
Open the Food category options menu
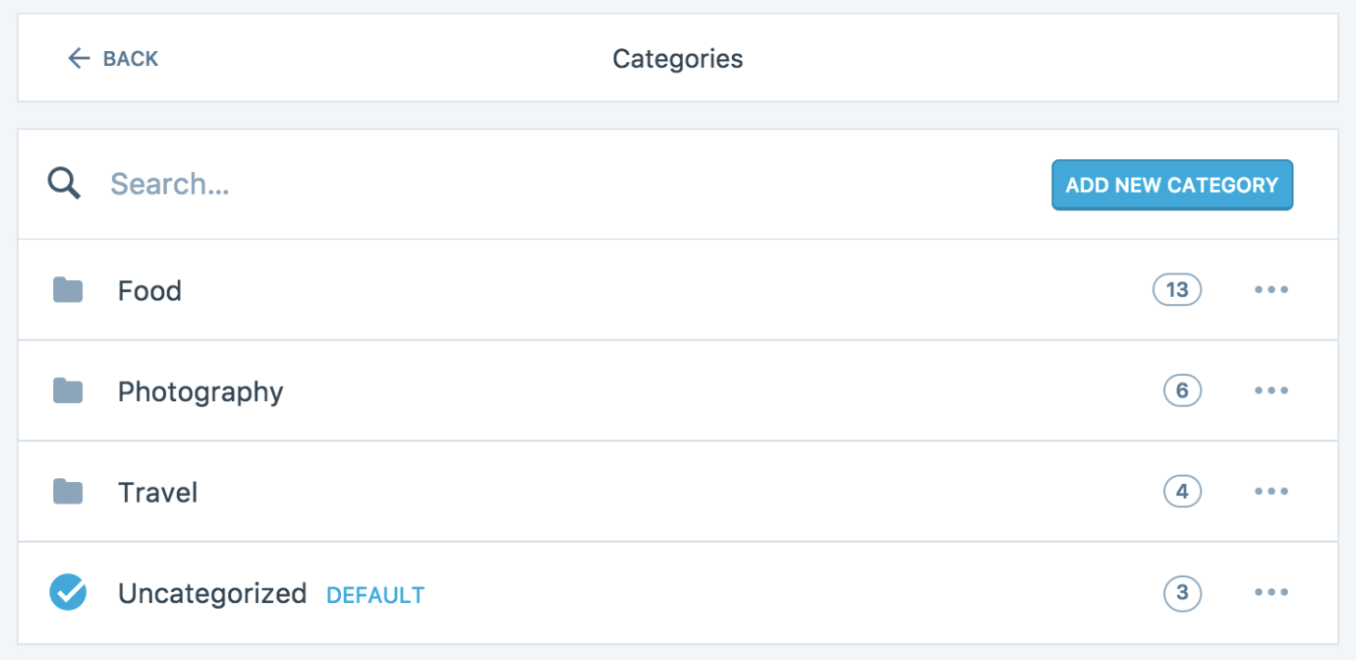point(1271,290)
